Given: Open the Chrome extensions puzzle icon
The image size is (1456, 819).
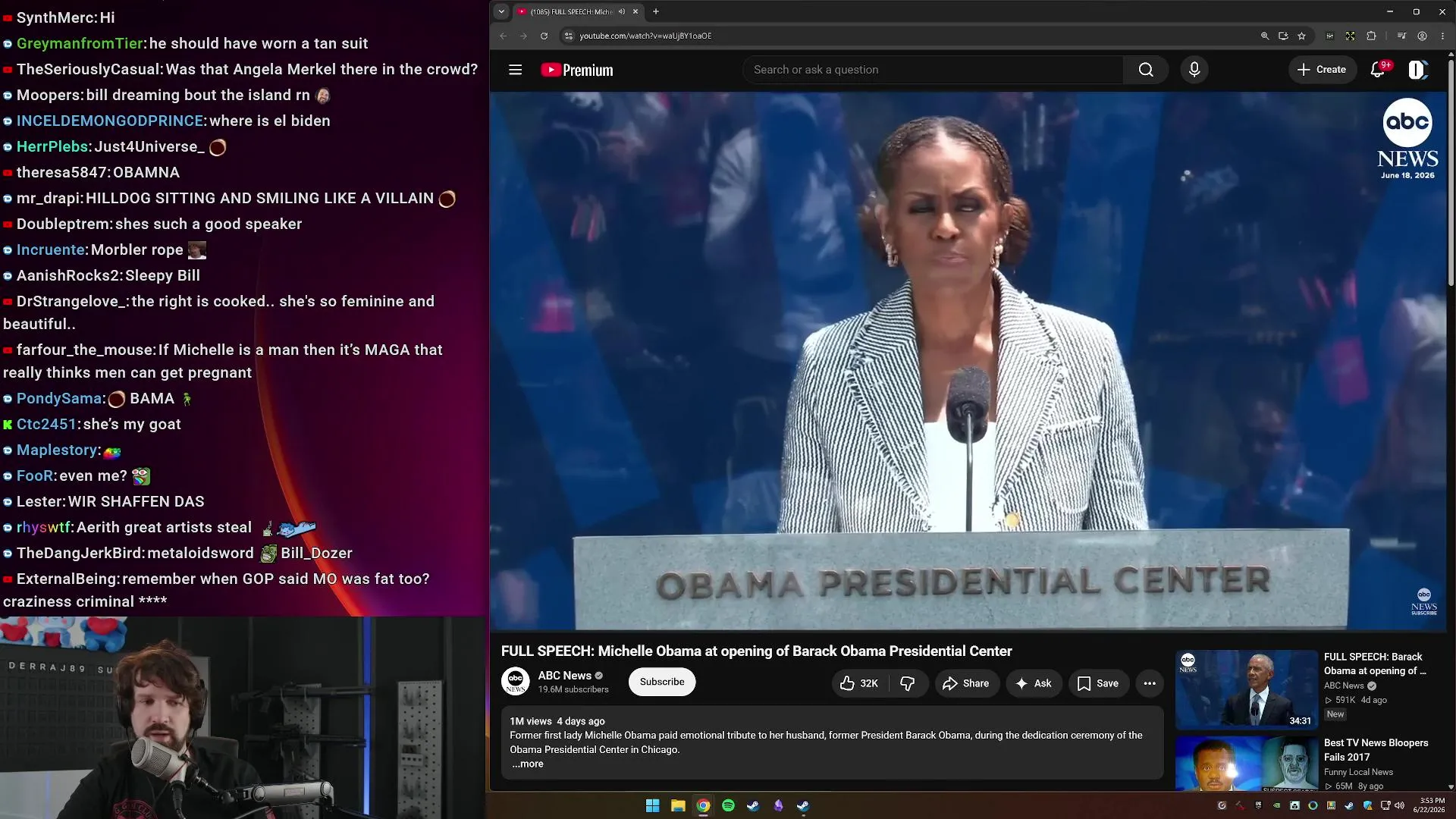Looking at the screenshot, I should [1371, 36].
